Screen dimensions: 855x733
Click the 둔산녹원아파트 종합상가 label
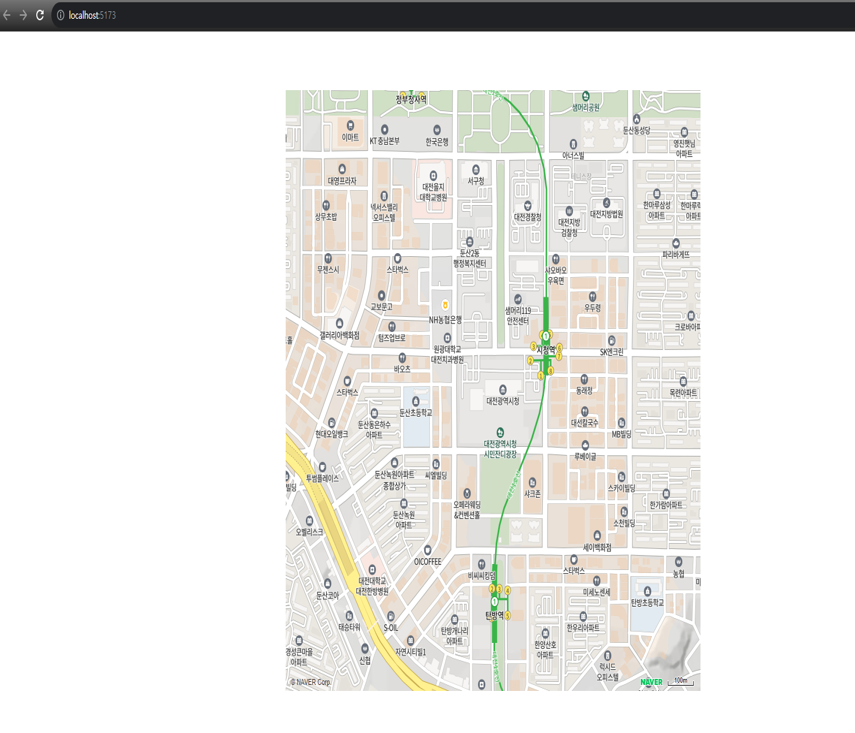[394, 480]
